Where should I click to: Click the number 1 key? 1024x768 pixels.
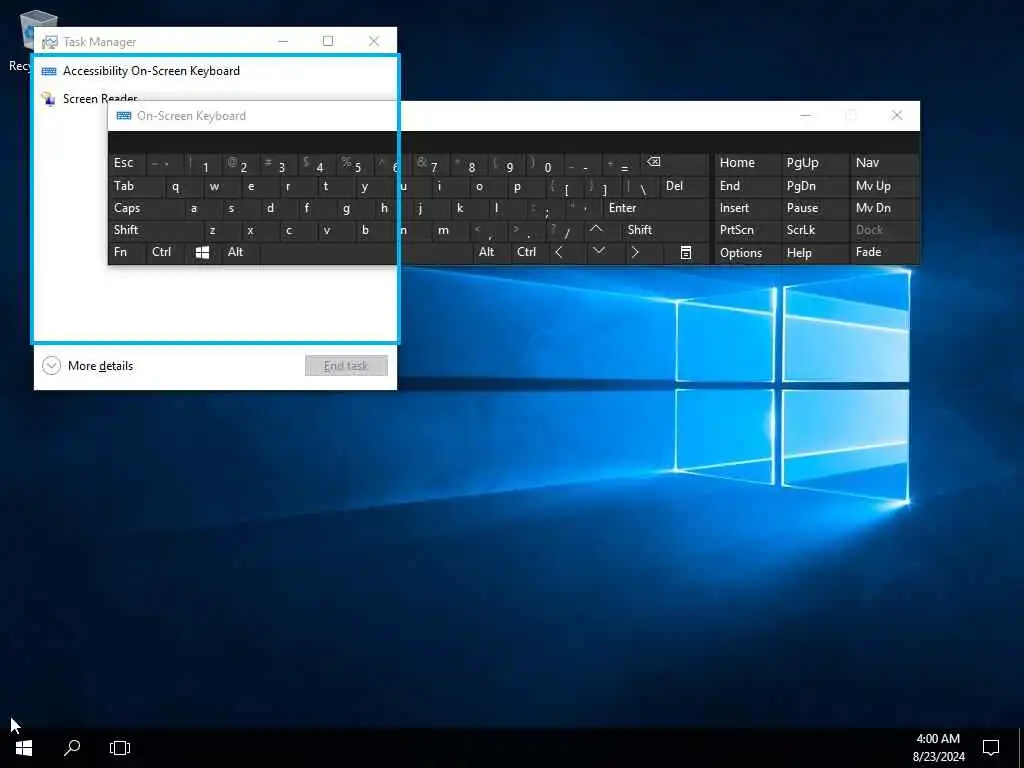(x=202, y=164)
